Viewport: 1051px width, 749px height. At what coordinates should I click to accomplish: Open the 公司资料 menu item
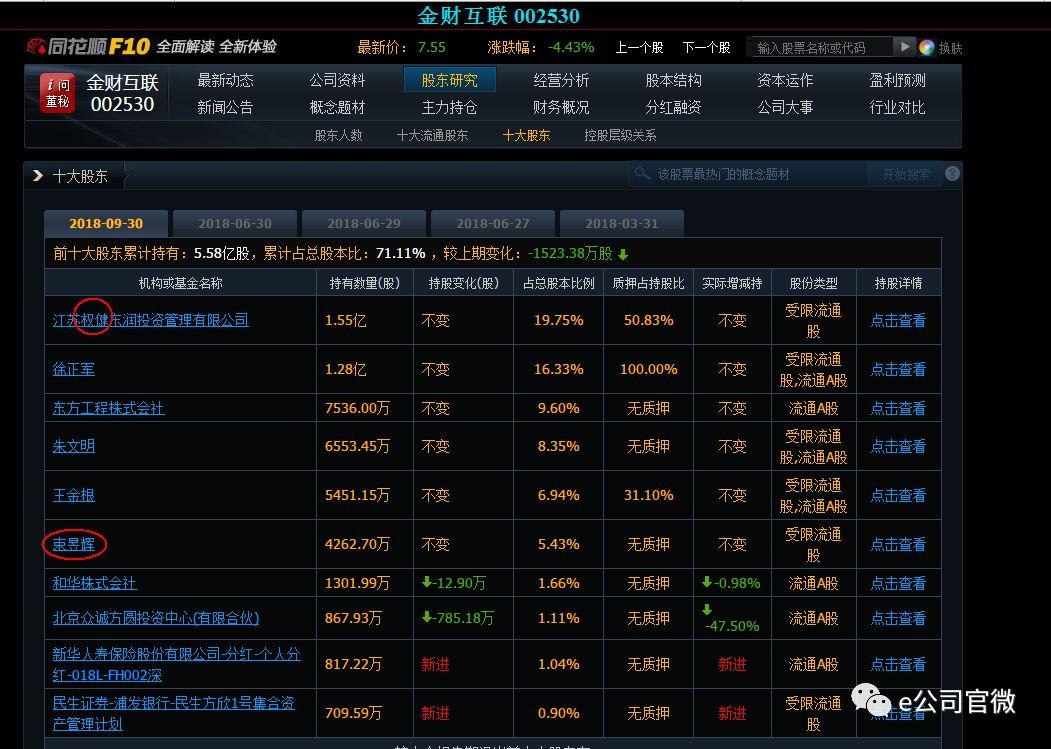[337, 80]
